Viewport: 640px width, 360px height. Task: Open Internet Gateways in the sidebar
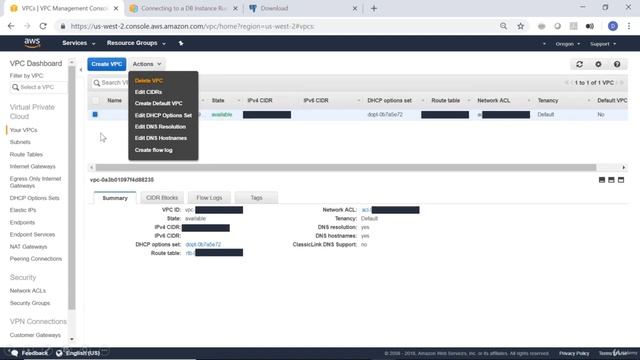(33, 167)
